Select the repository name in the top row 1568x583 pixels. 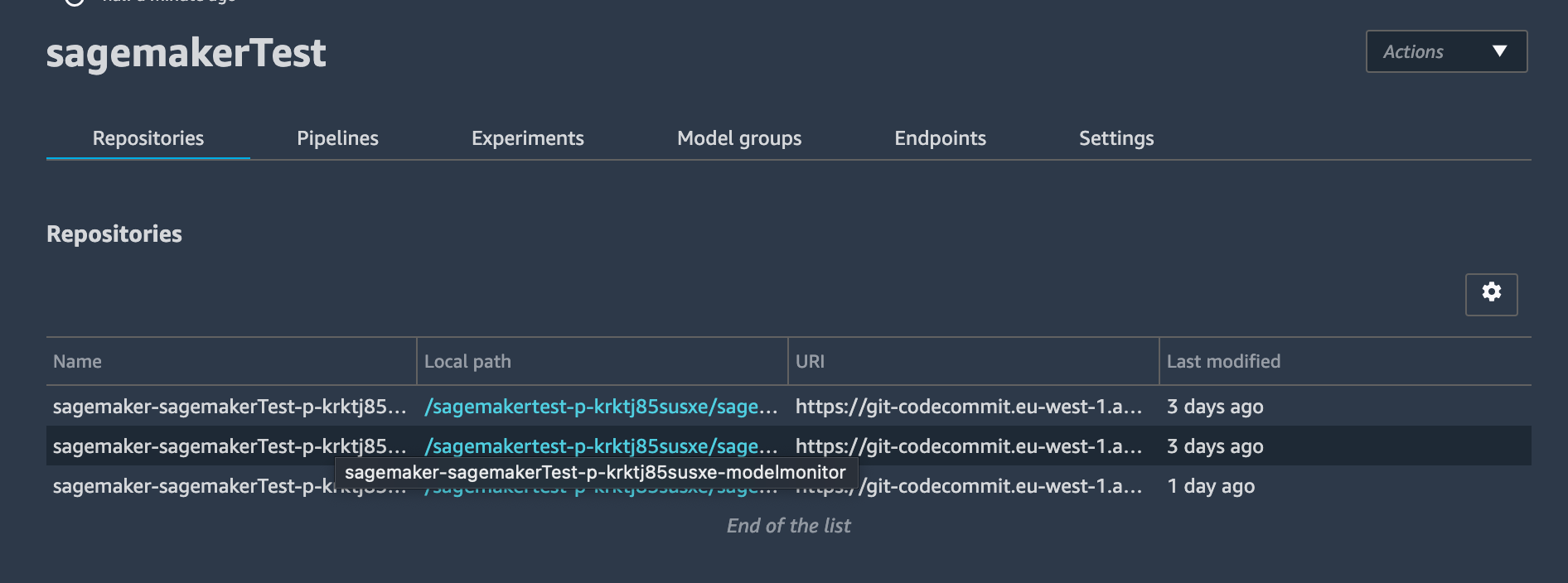click(x=230, y=407)
